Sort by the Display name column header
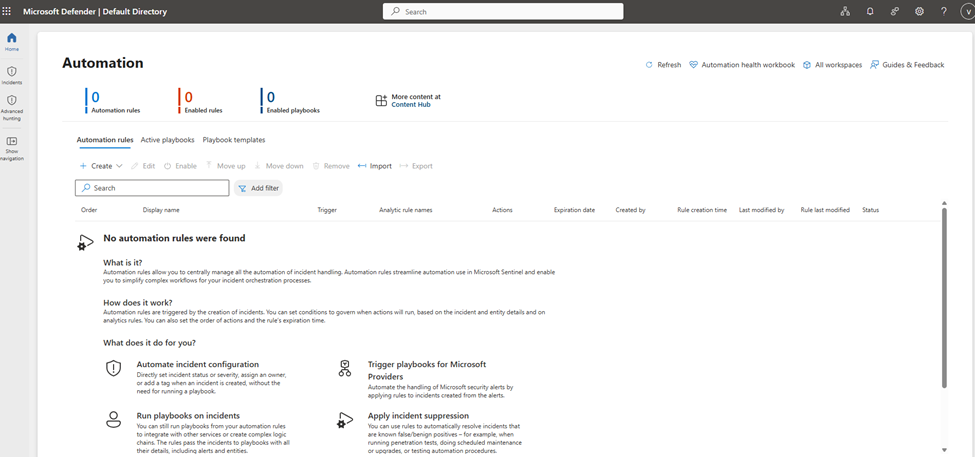975x457 pixels. tap(161, 210)
